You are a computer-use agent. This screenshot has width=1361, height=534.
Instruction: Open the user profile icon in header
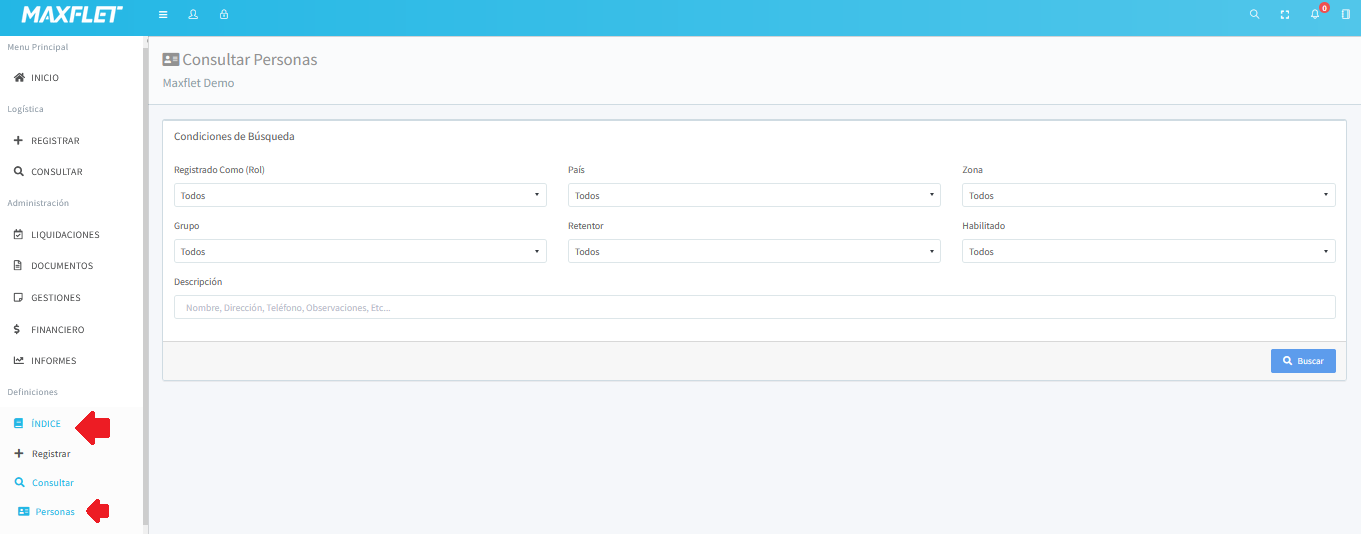(x=193, y=15)
